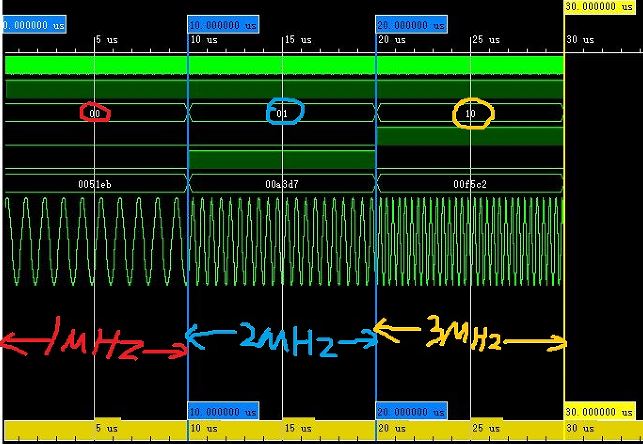Image resolution: width=643 pixels, height=444 pixels.
Task: Click the 25 us label on the yellow ruler
Action: [x=486, y=428]
